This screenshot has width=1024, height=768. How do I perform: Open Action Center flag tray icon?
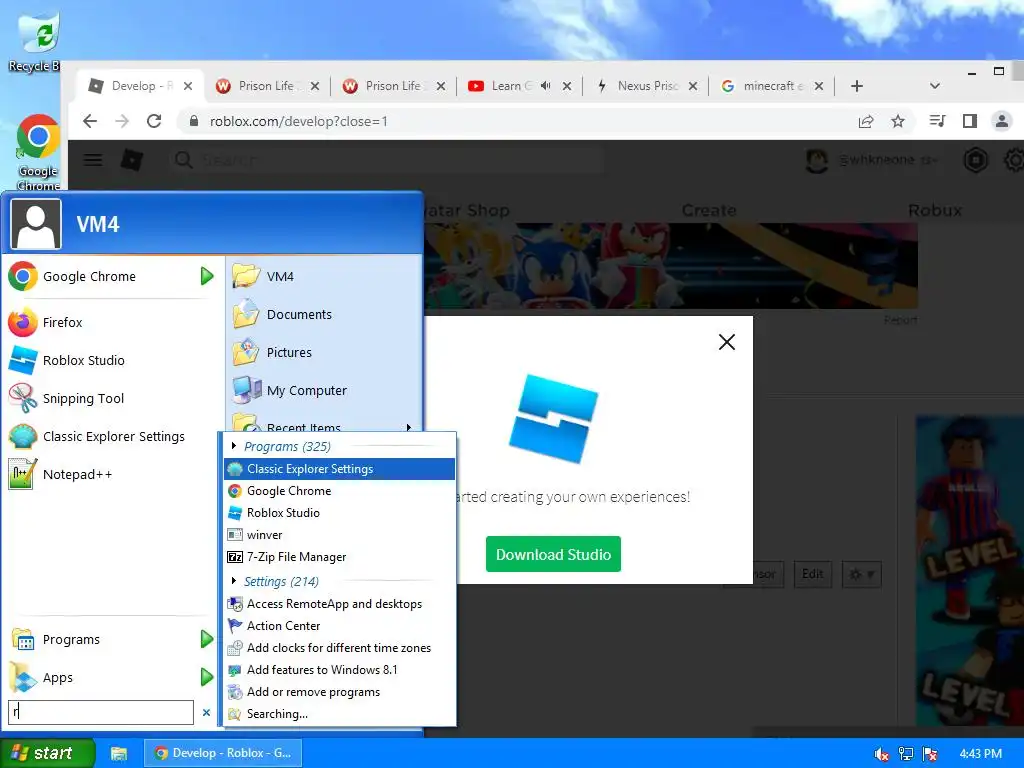(930, 754)
